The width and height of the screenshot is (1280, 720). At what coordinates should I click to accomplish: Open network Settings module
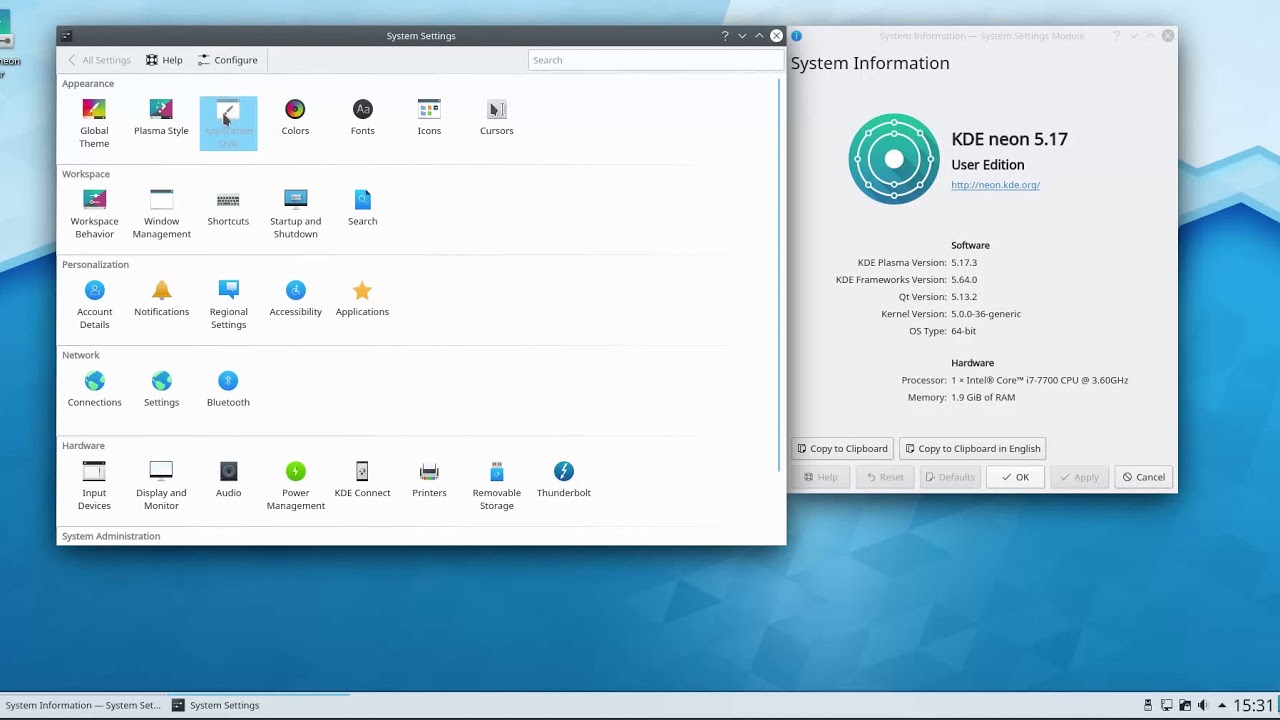pyautogui.click(x=161, y=389)
